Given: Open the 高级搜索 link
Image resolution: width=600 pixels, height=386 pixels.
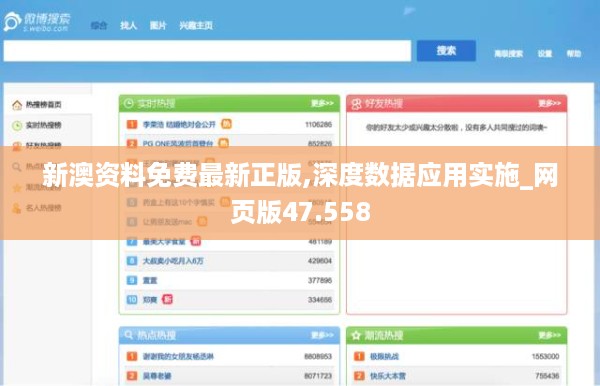Looking at the screenshot, I should [x=508, y=54].
